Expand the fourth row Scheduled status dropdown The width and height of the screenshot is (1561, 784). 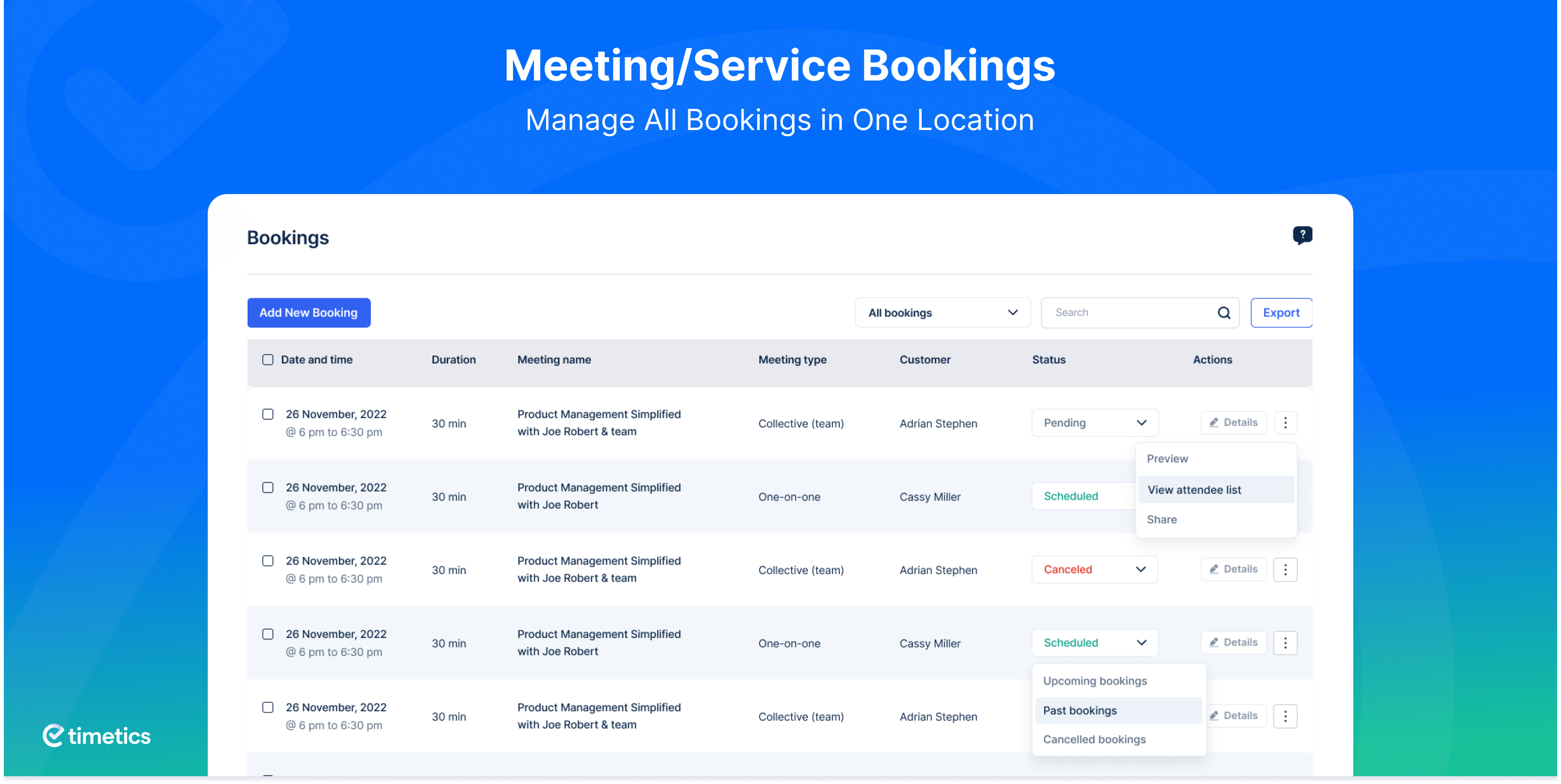1095,643
